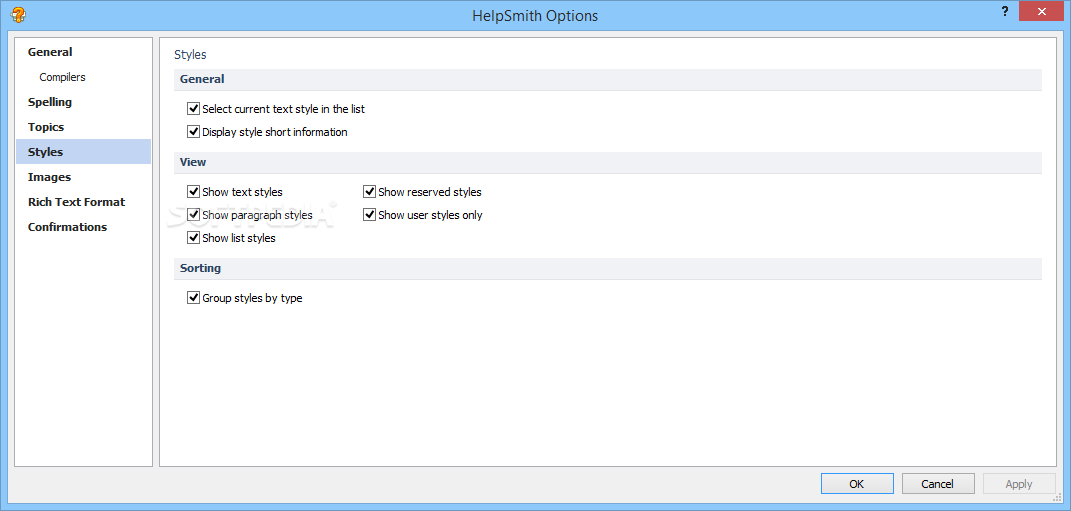Click the Cancel button

point(937,484)
